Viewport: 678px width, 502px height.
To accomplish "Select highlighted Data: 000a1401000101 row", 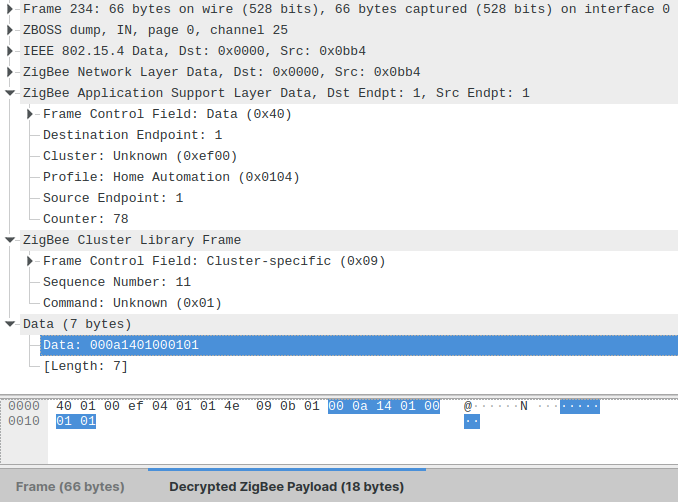I will click(359, 345).
